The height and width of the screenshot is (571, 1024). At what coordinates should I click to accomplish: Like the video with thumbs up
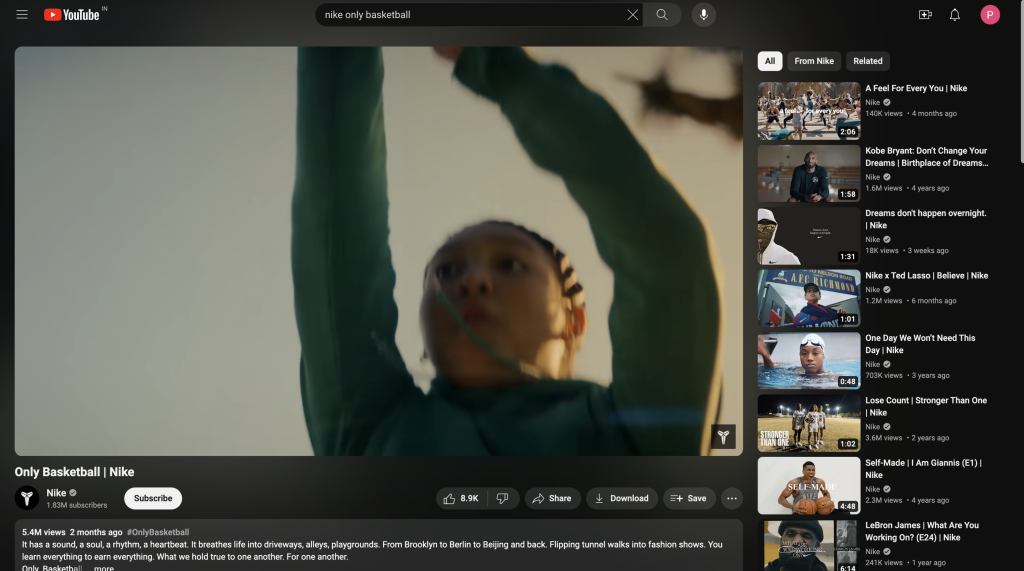(x=461, y=498)
